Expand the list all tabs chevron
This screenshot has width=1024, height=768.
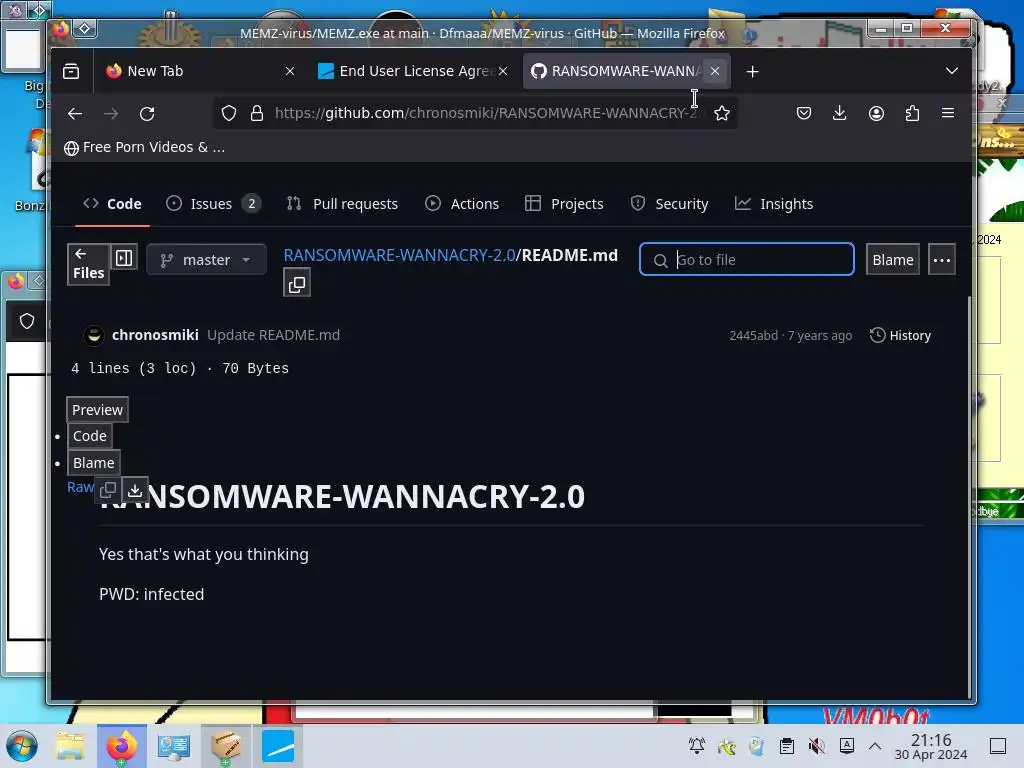952,71
